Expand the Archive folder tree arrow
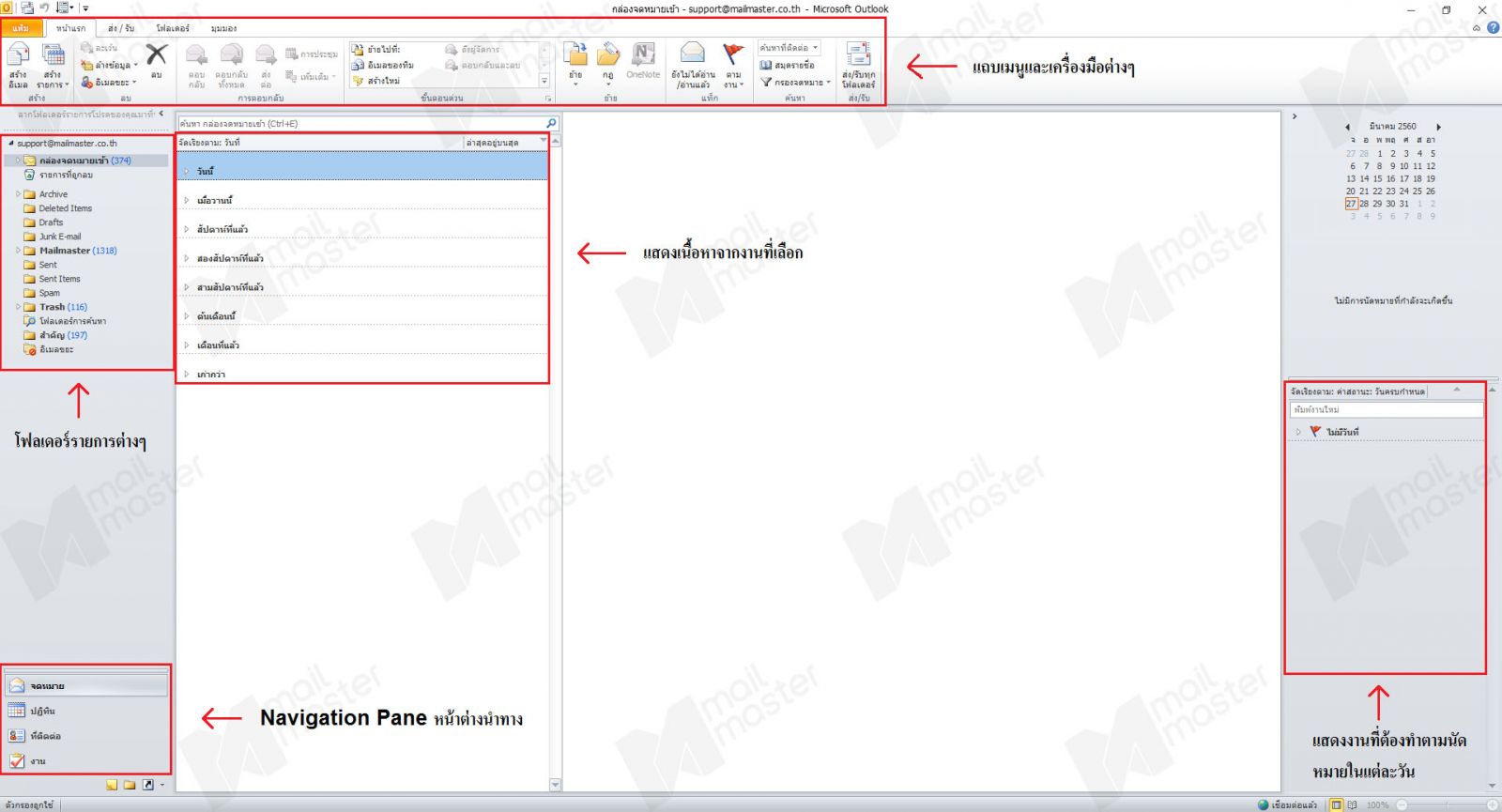Image resolution: width=1502 pixels, height=812 pixels. pos(18,194)
